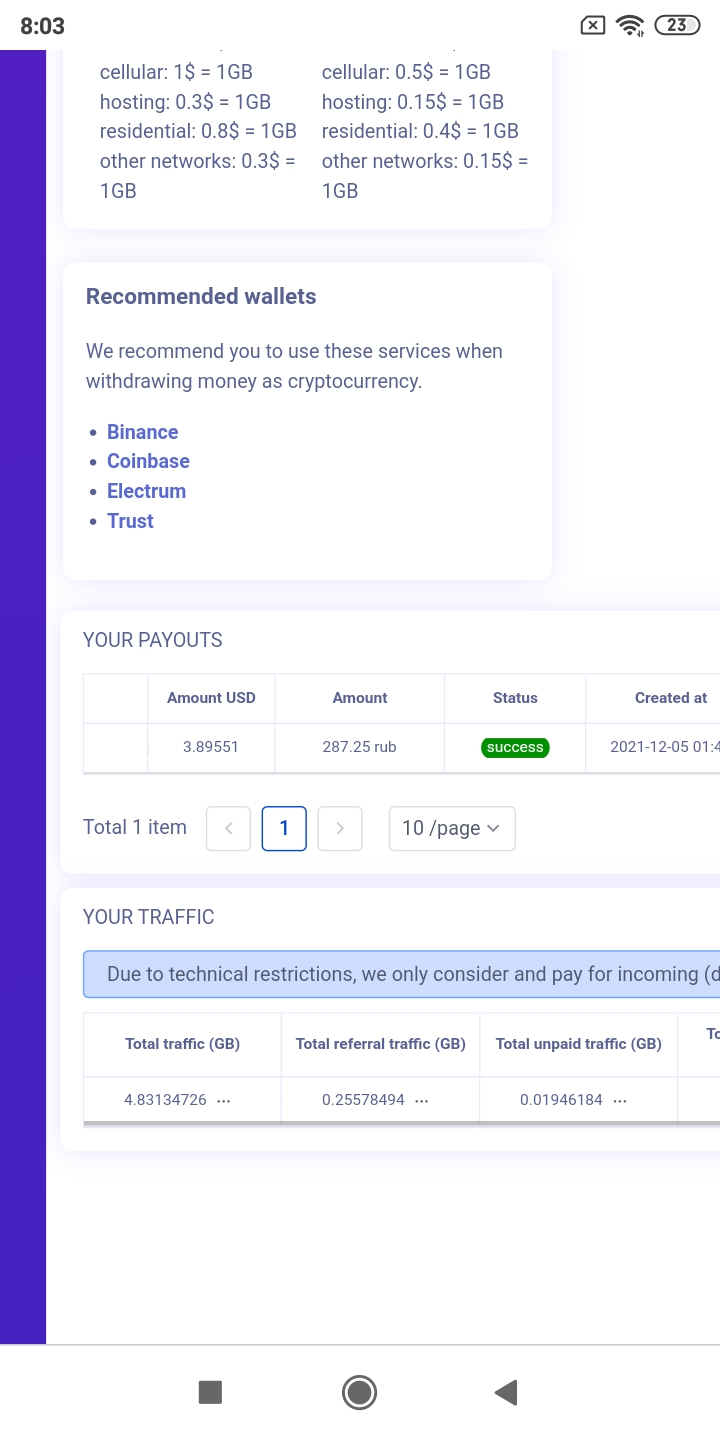Select page 1 in payouts pagination
This screenshot has width=720, height=1440.
(284, 828)
